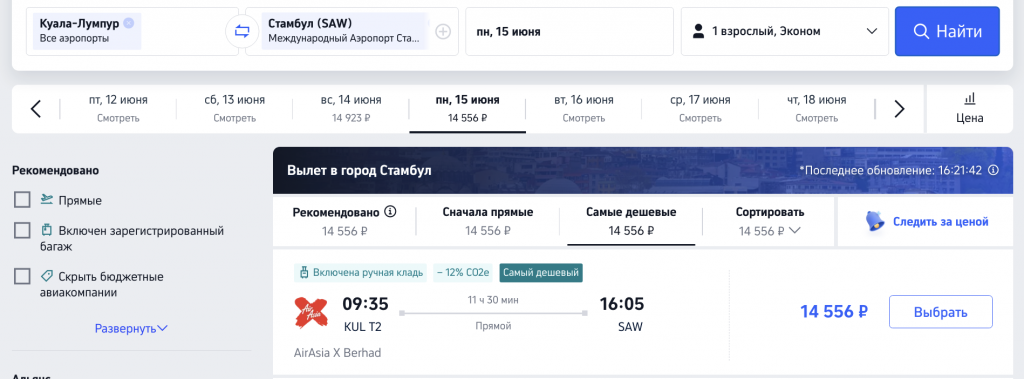The image size is (1024, 379).
Task: Open the departure date field пн, 15 июня
Action: [x=569, y=31]
